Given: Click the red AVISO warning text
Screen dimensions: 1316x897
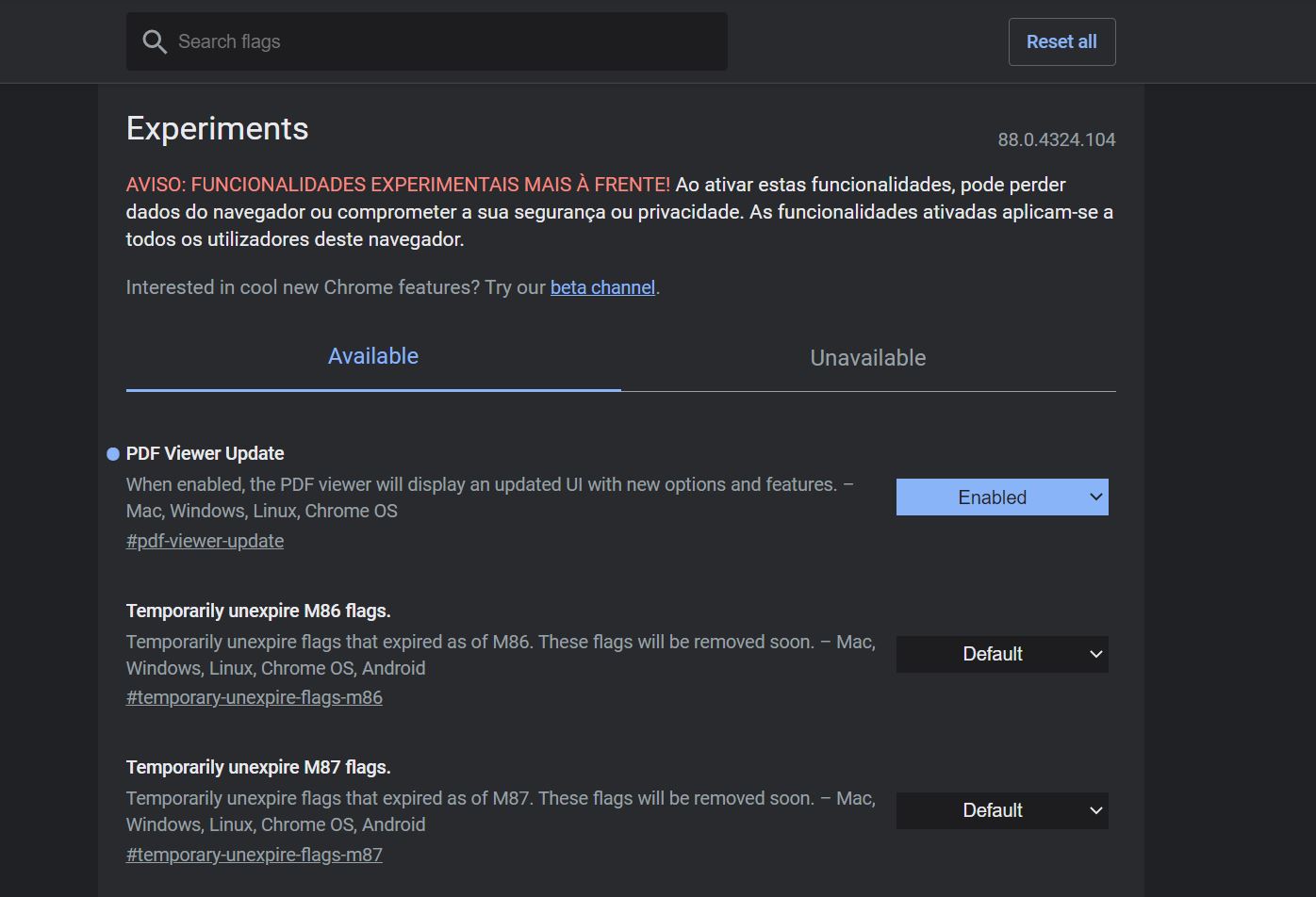Looking at the screenshot, I should (398, 185).
